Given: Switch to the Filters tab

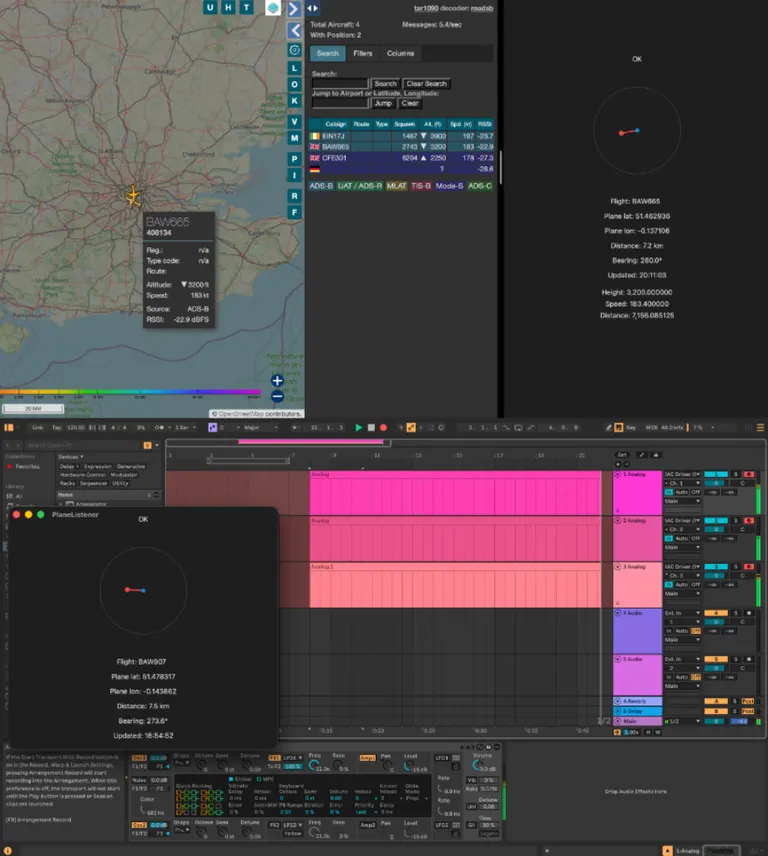Looking at the screenshot, I should point(362,54).
